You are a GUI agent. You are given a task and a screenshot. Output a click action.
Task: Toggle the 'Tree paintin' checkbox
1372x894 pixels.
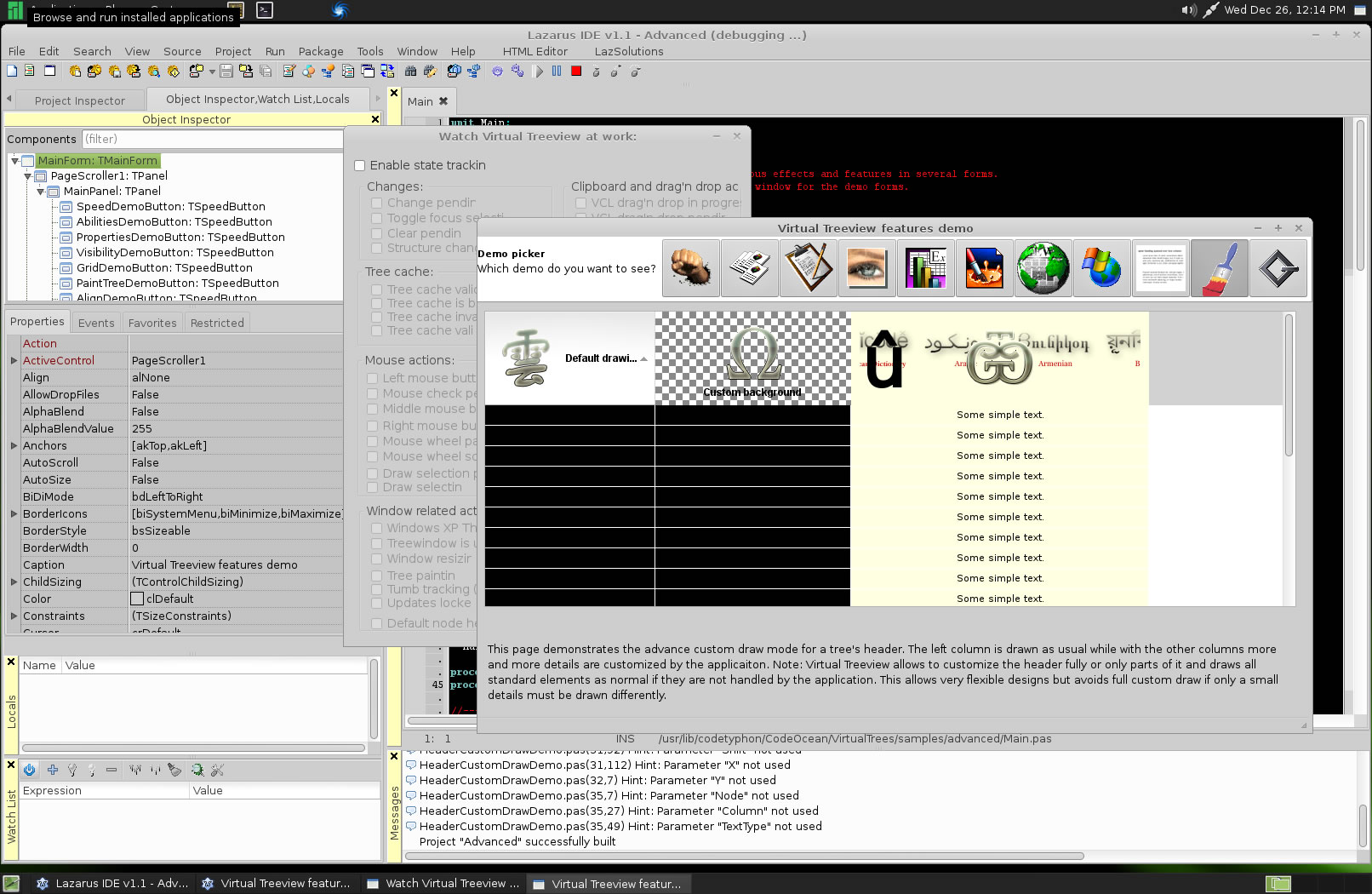click(x=376, y=576)
